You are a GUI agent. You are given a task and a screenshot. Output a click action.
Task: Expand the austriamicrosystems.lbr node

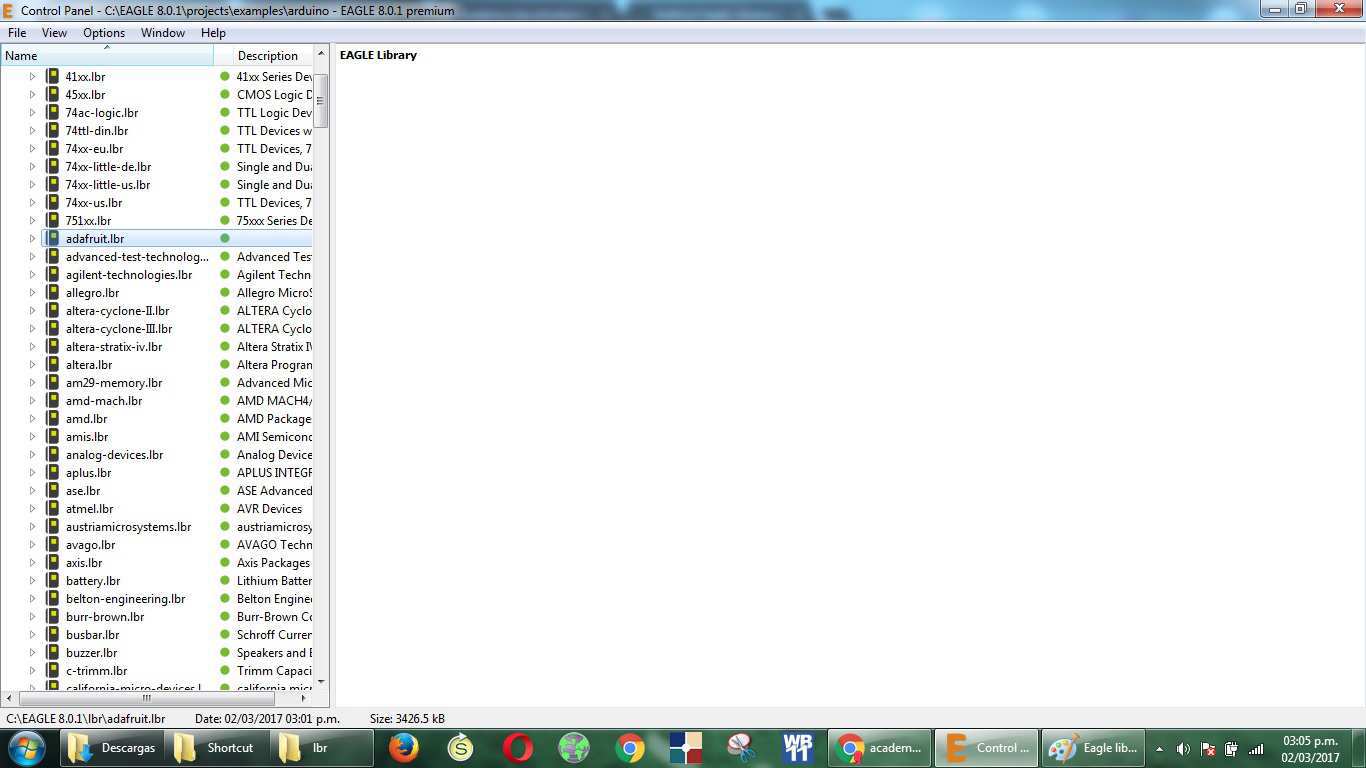click(32, 526)
